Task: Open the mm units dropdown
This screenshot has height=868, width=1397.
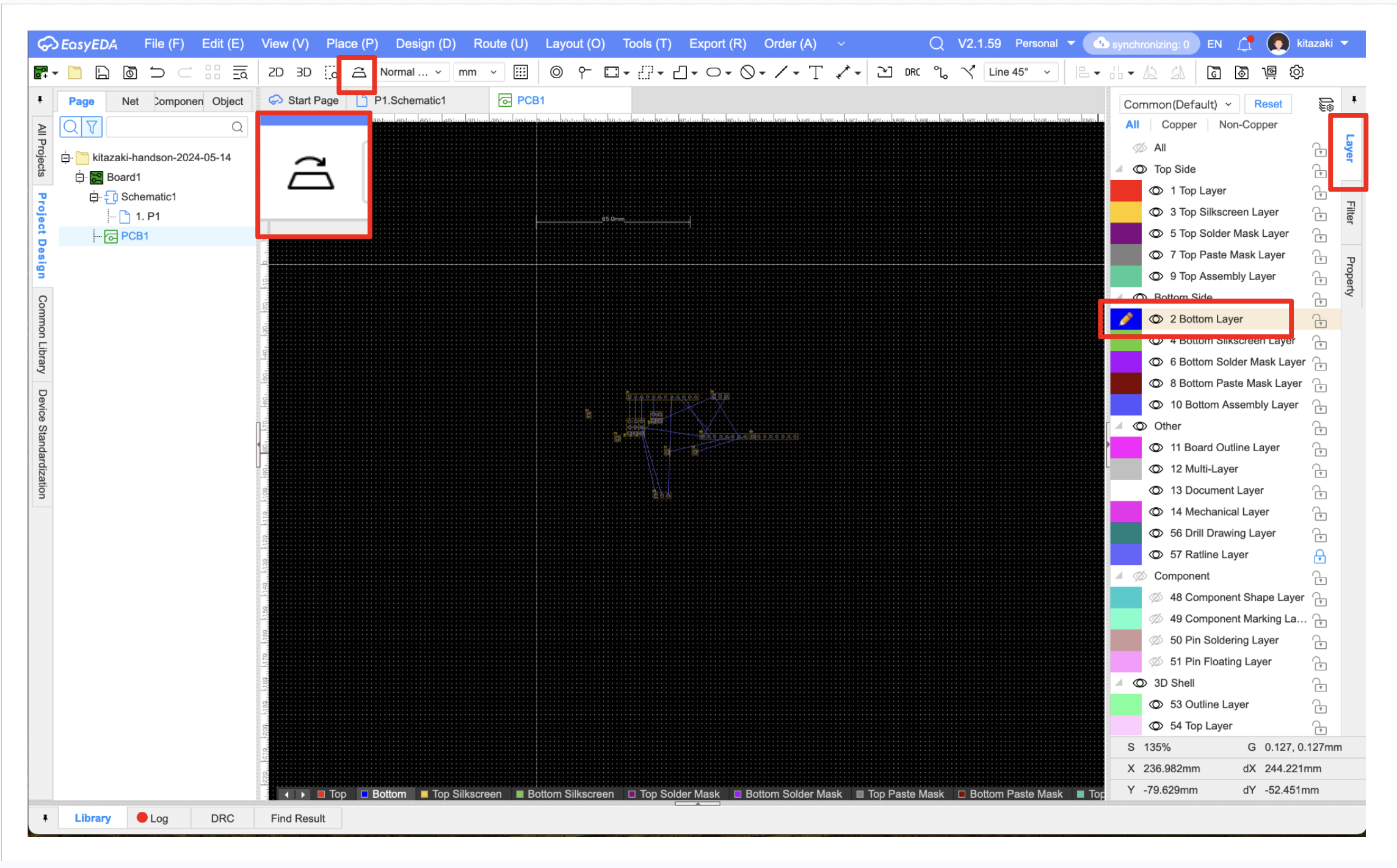Action: 477,73
